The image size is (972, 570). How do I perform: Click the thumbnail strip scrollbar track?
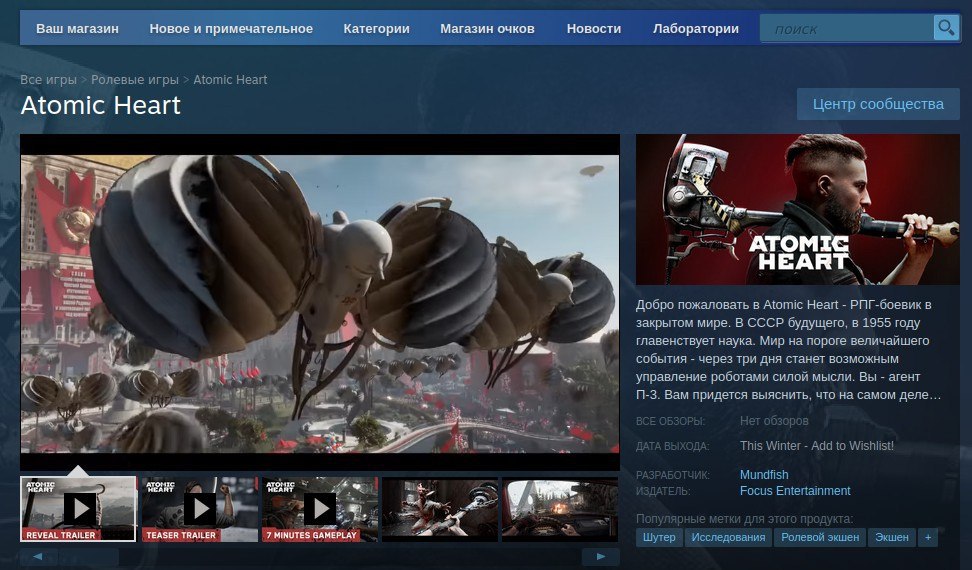point(320,556)
